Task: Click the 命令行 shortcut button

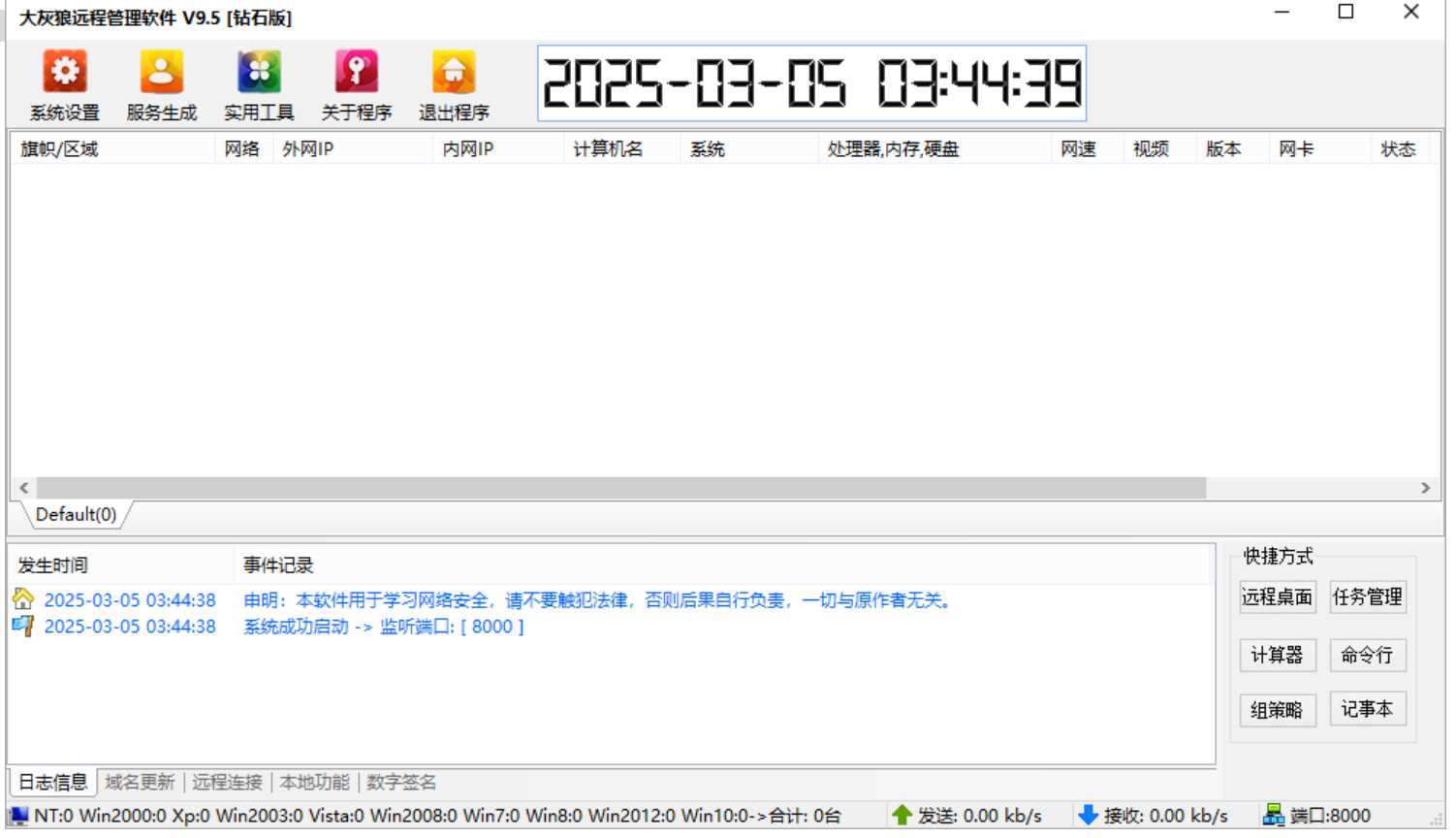Action: [1367, 656]
